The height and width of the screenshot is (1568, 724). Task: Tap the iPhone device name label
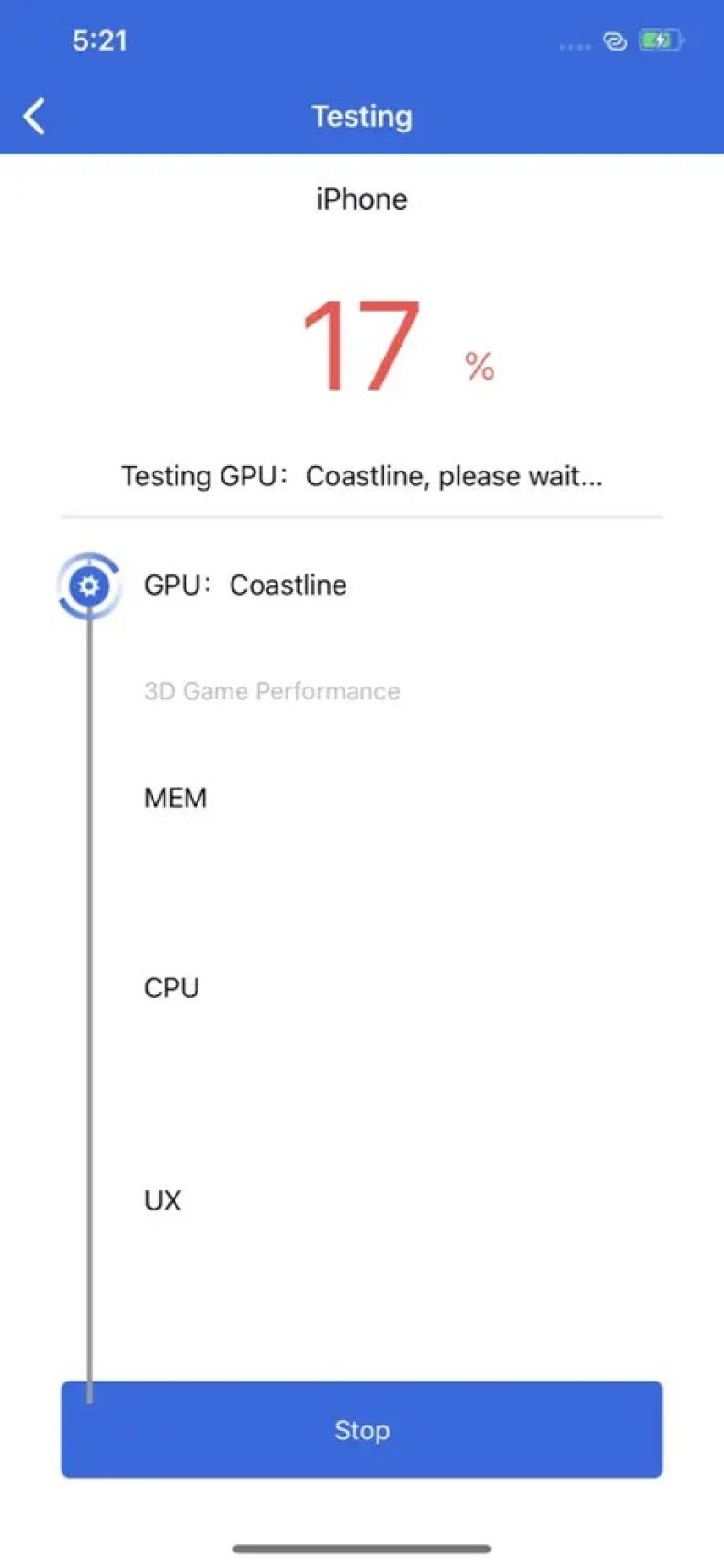click(362, 199)
